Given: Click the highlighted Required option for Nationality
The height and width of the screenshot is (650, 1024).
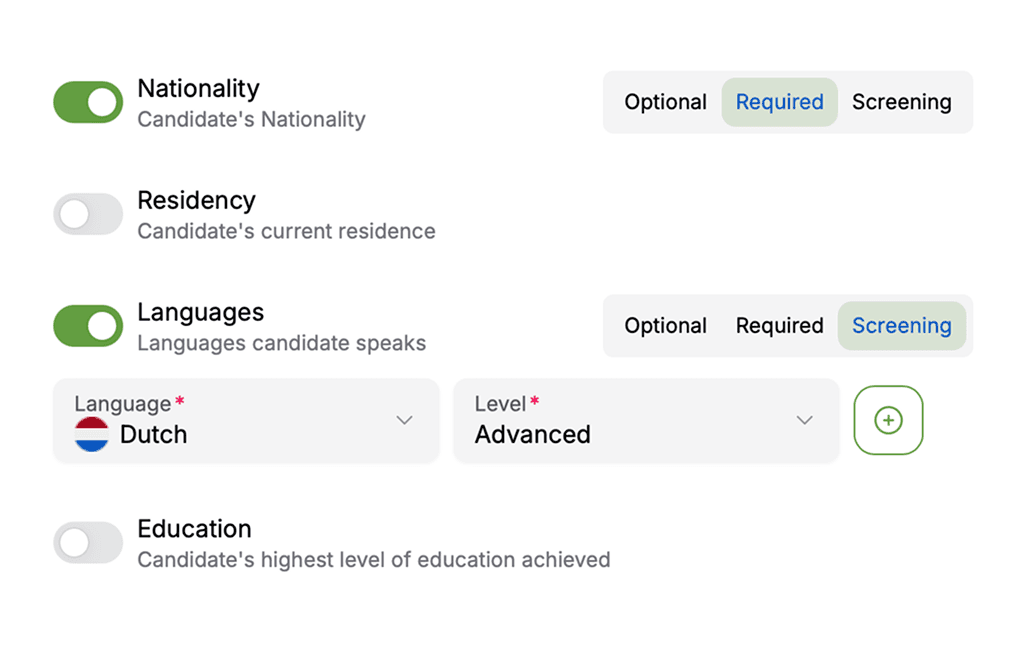Looking at the screenshot, I should pyautogui.click(x=779, y=101).
